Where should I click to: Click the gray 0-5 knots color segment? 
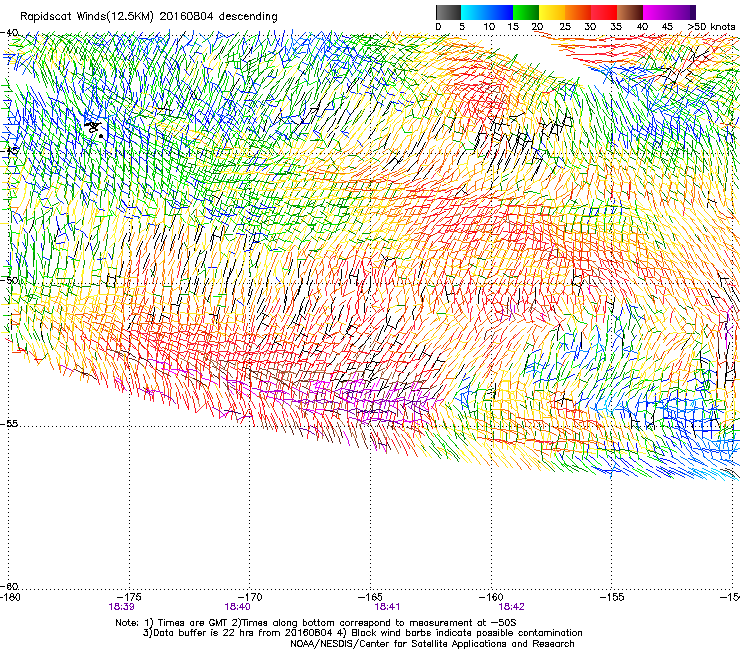pyautogui.click(x=448, y=12)
